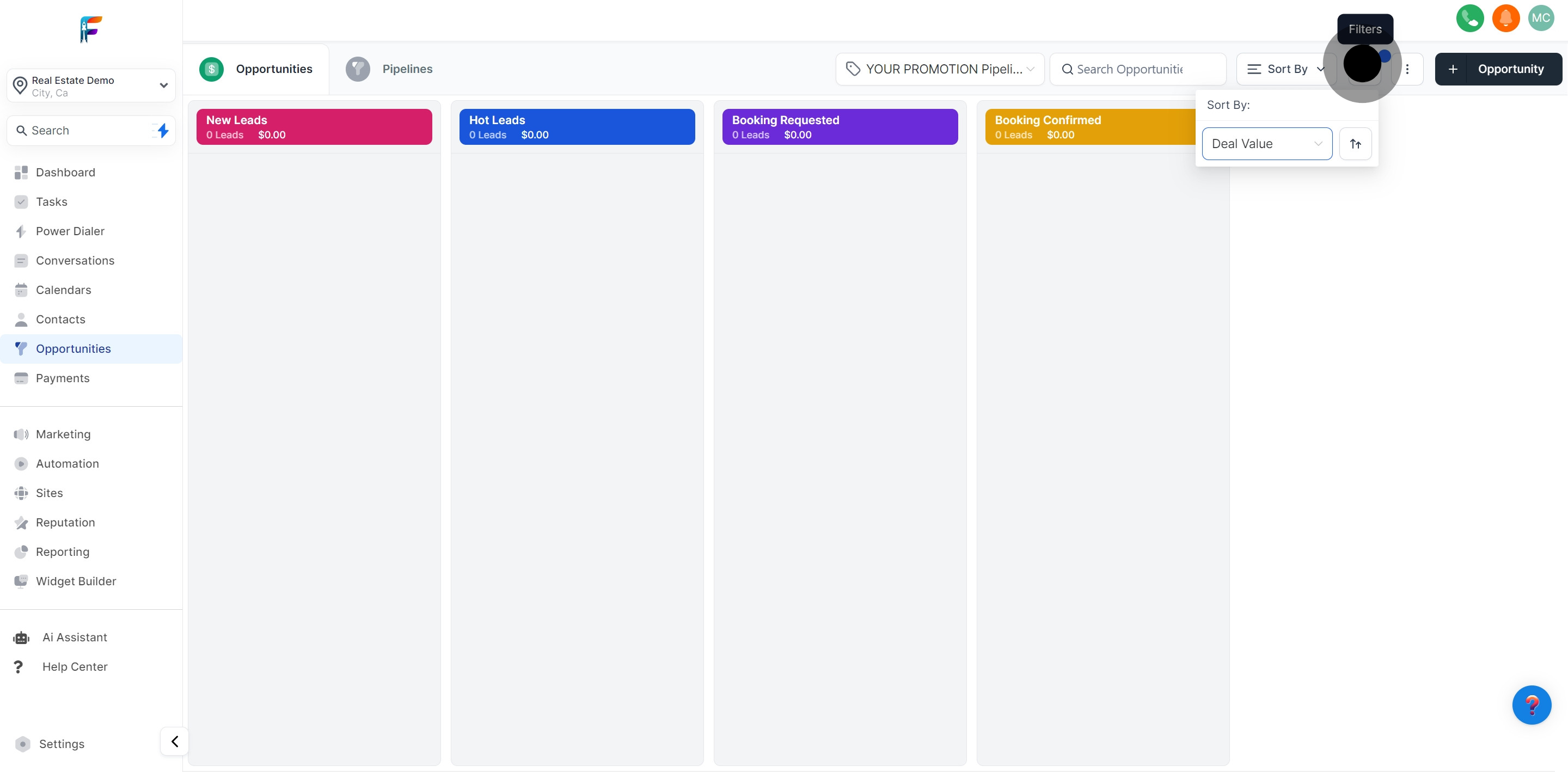
Task: Collapse the sidebar with arrow button
Action: click(x=175, y=741)
